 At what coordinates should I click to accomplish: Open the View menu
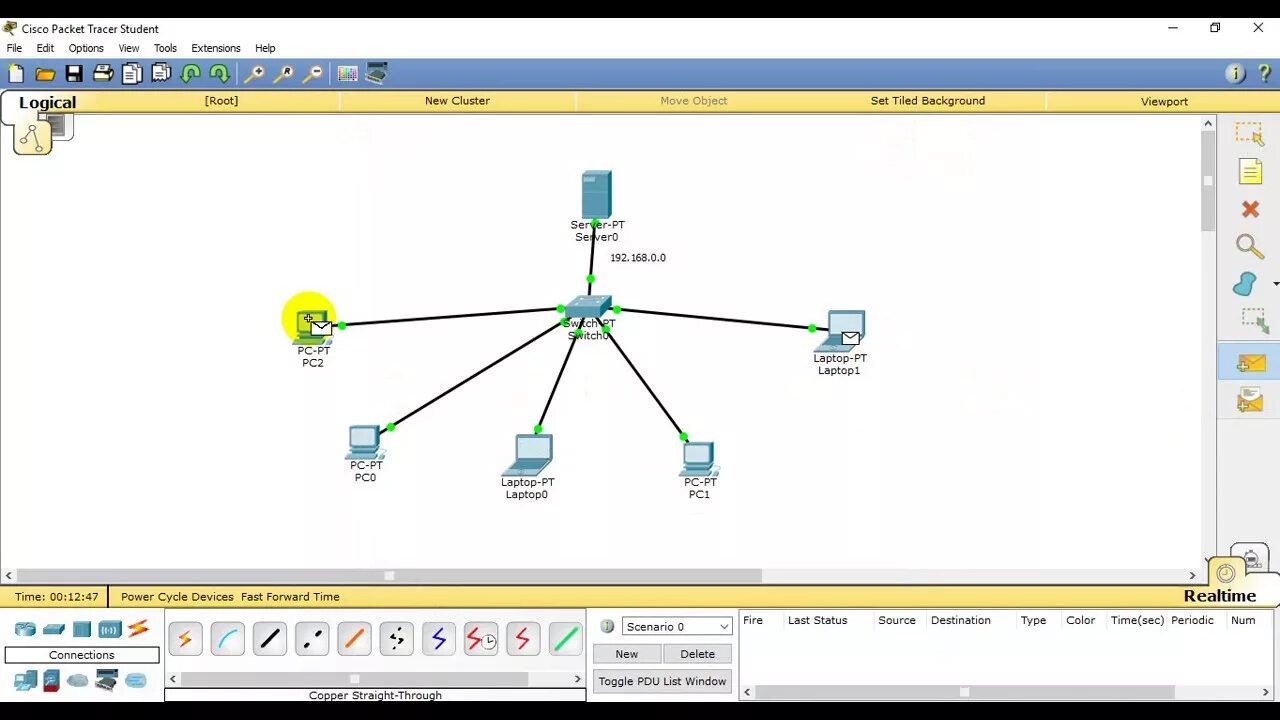[129, 48]
